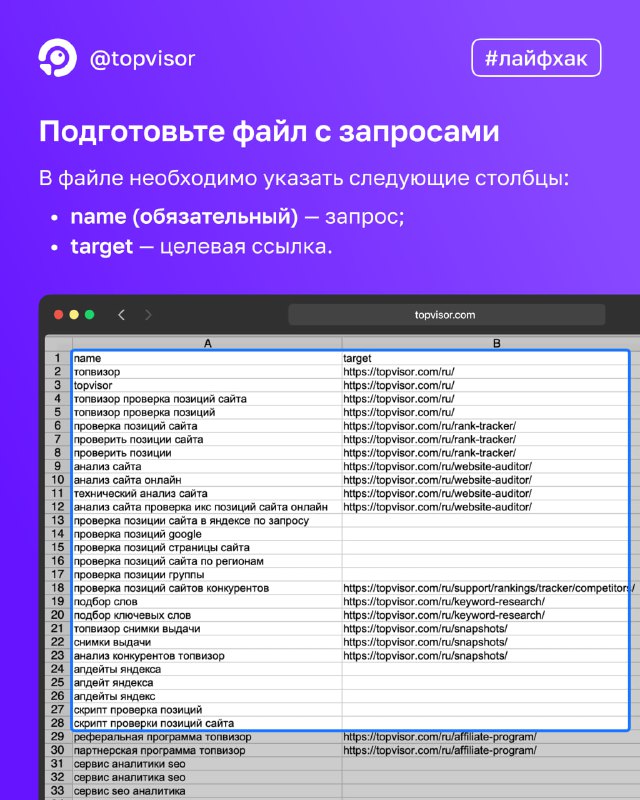Select row 29 header
Screen dimensions: 640x800
(58, 737)
